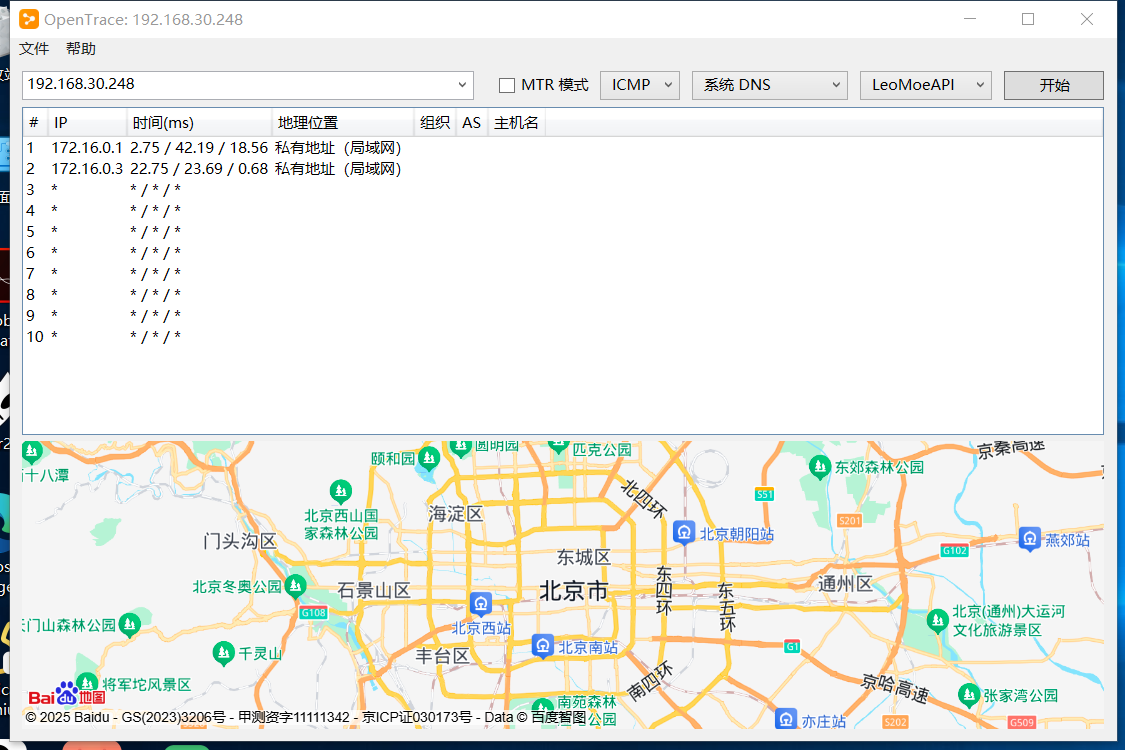Click the Beijing West Station map icon
The height and width of the screenshot is (750, 1125).
click(481, 604)
